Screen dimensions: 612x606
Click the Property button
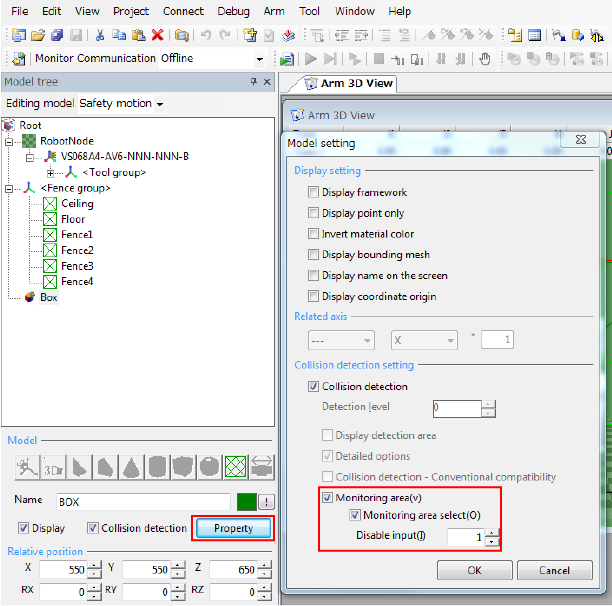[232, 528]
